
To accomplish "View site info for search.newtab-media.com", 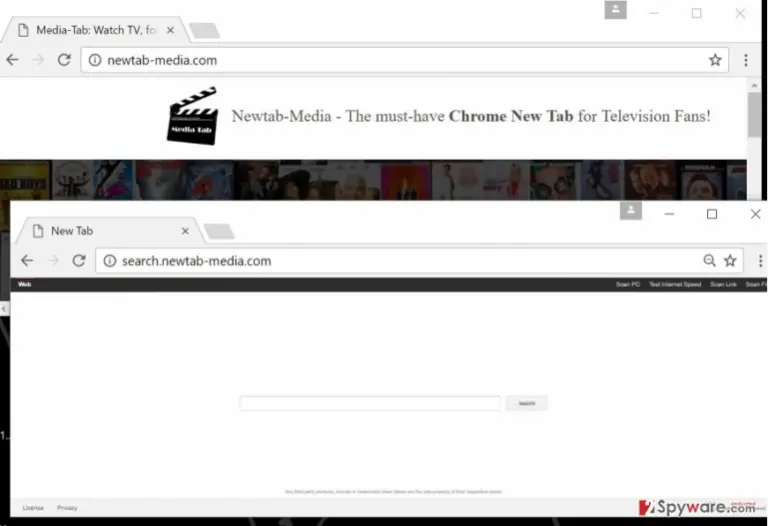I will coord(110,261).
